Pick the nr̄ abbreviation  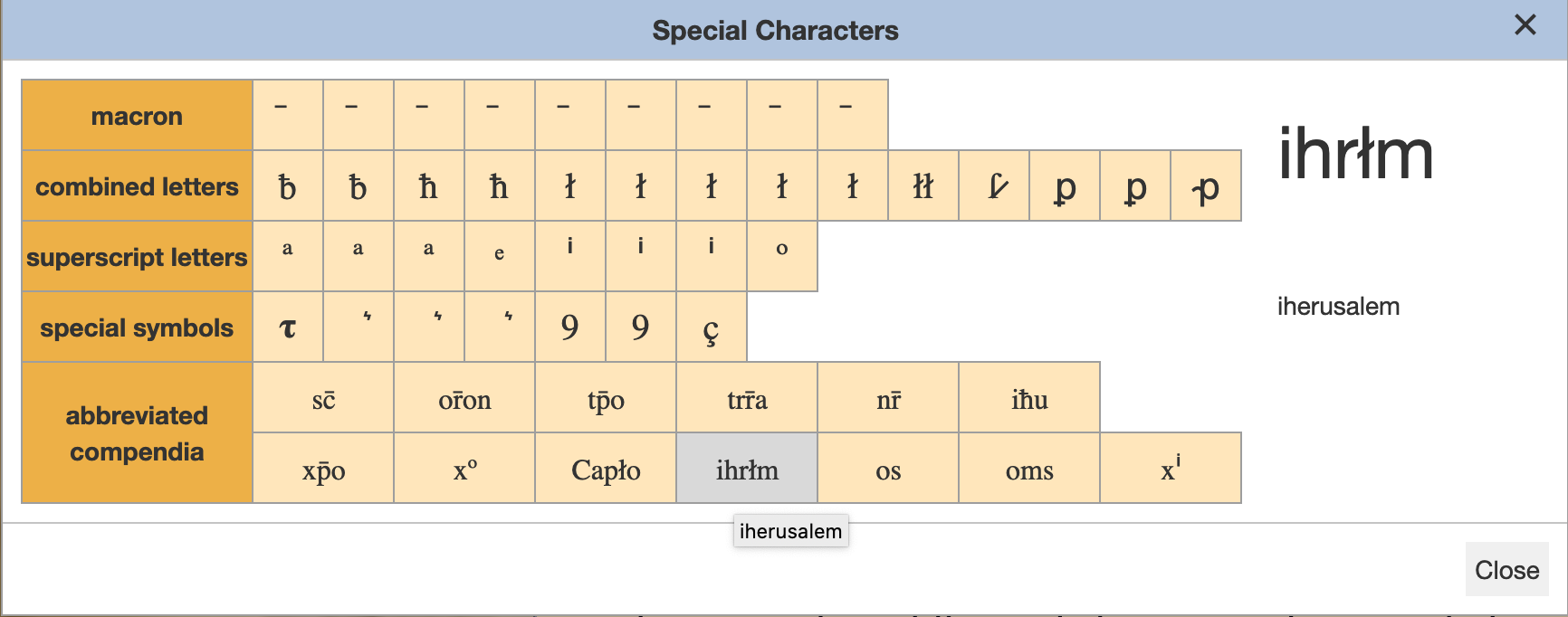[x=888, y=398]
